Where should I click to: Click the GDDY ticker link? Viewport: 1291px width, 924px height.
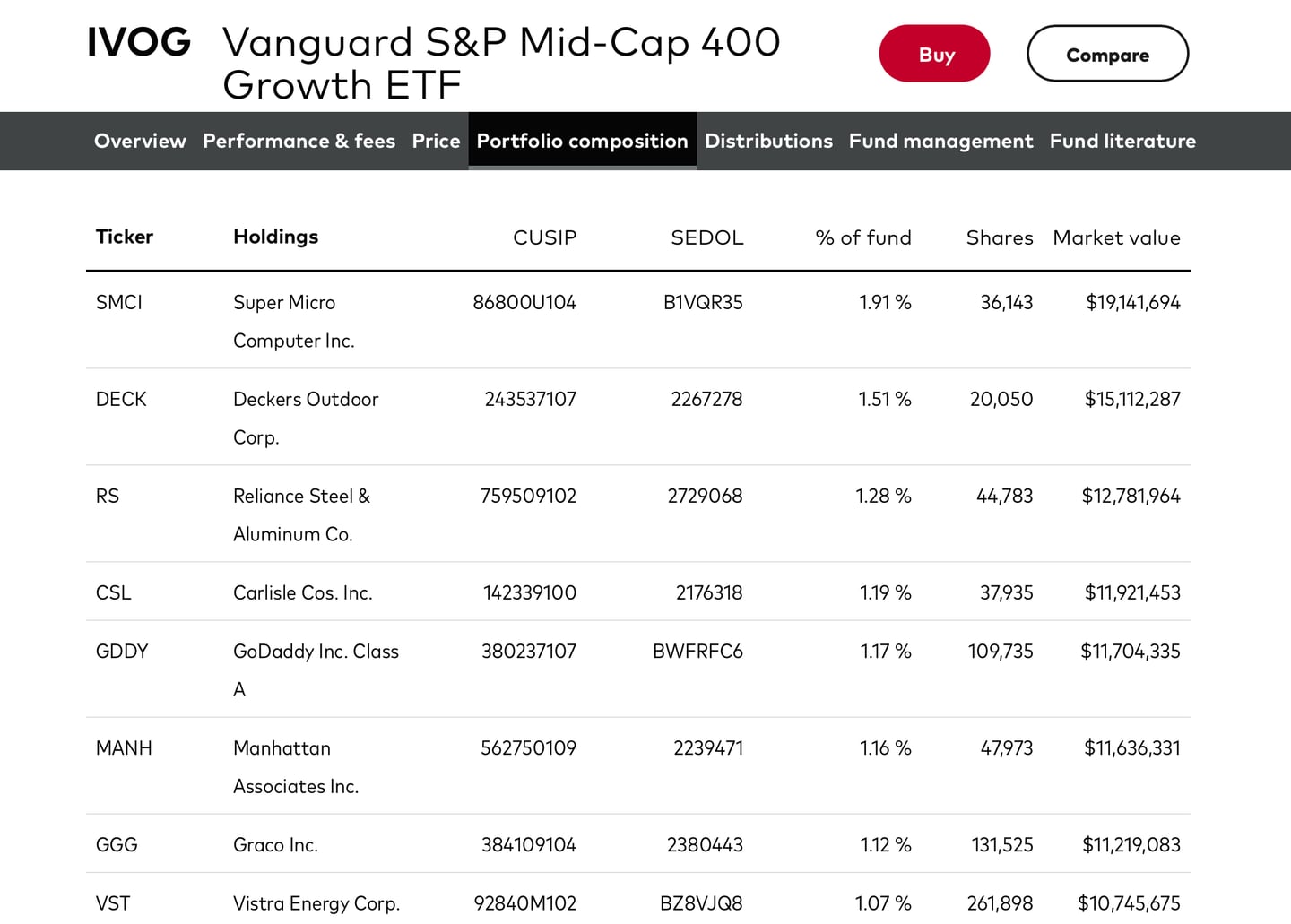pyautogui.click(x=122, y=652)
